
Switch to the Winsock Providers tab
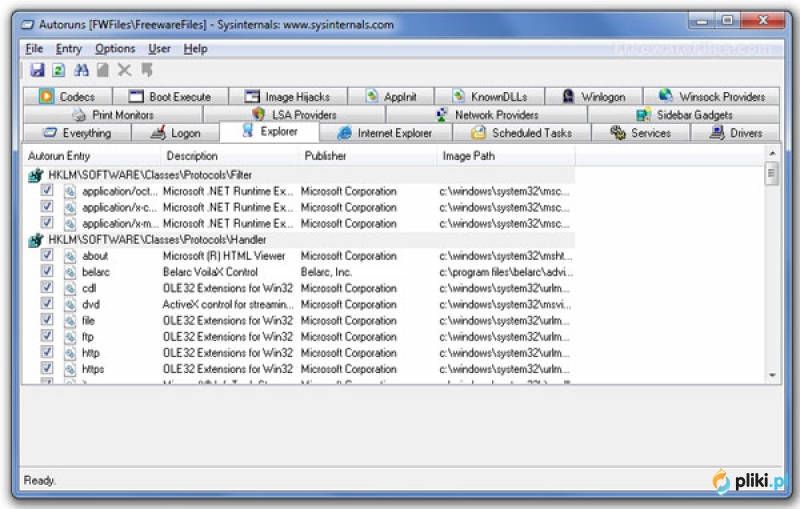pyautogui.click(x=712, y=96)
